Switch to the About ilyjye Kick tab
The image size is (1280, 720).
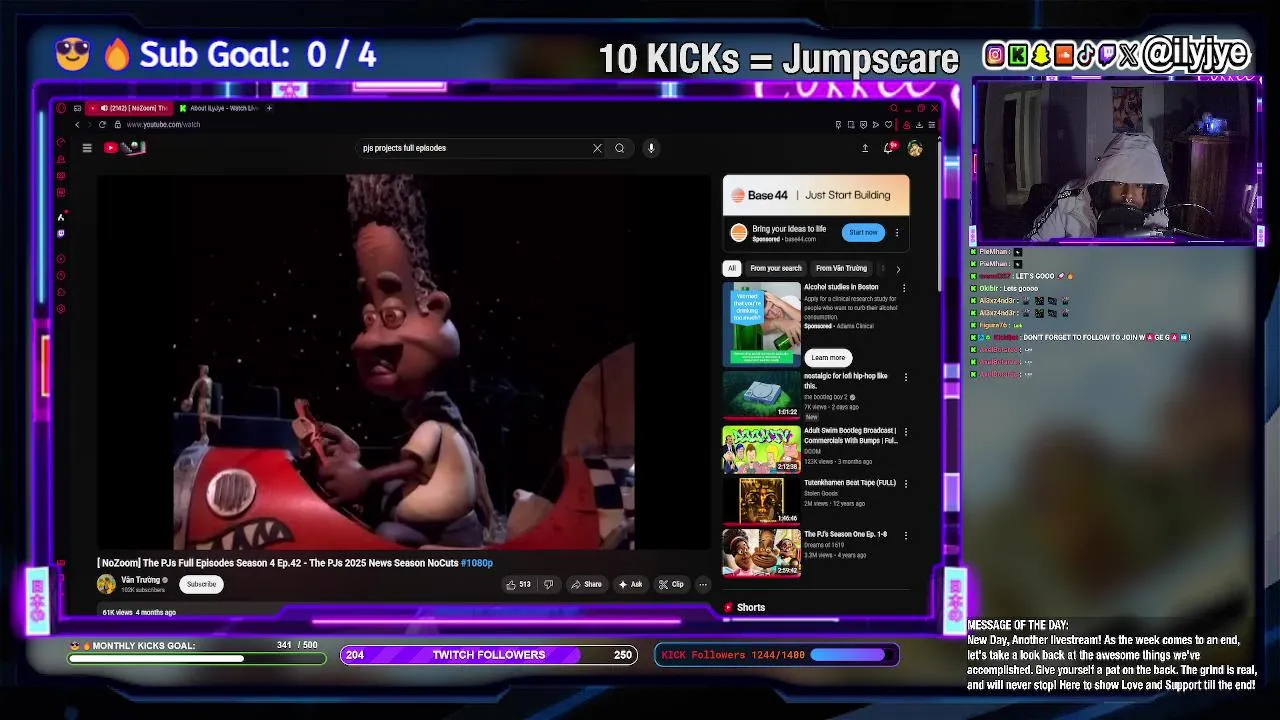pos(219,108)
